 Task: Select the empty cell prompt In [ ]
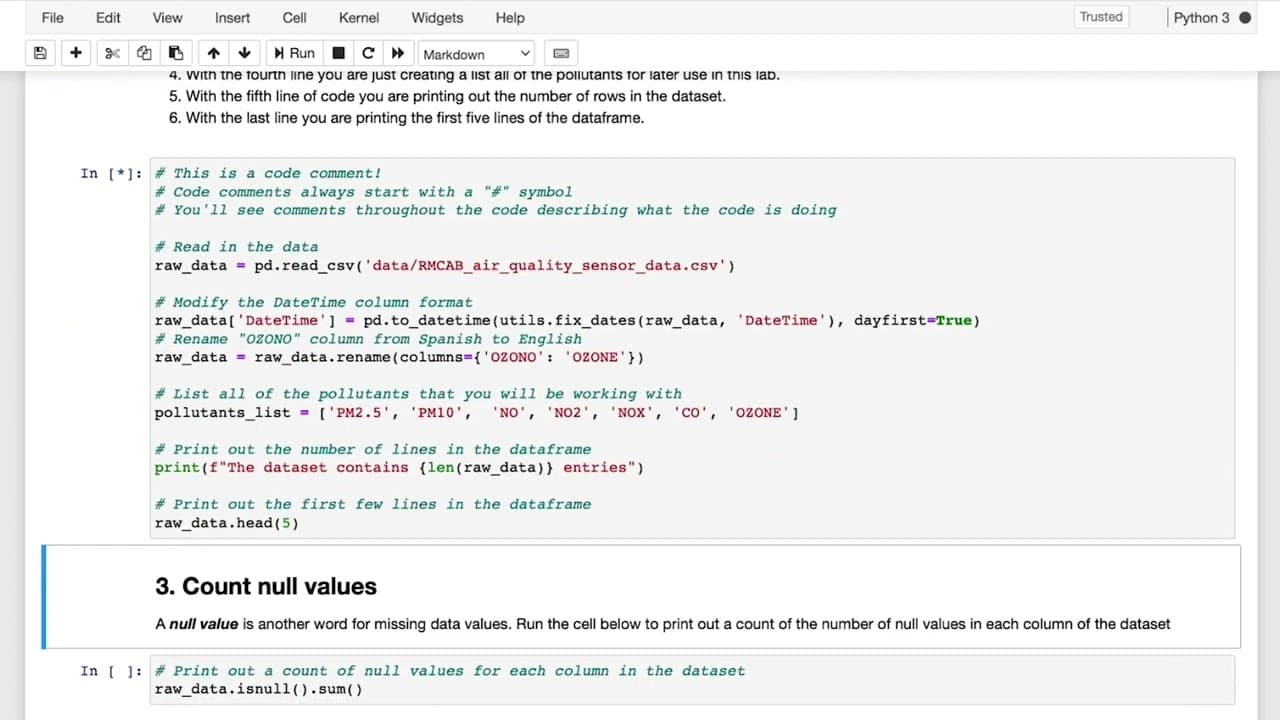(110, 671)
